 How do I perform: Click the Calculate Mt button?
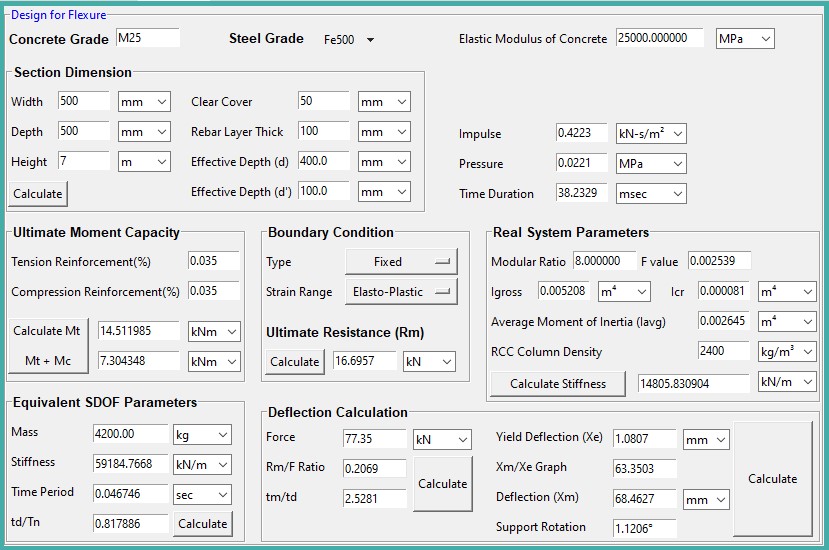(x=48, y=331)
